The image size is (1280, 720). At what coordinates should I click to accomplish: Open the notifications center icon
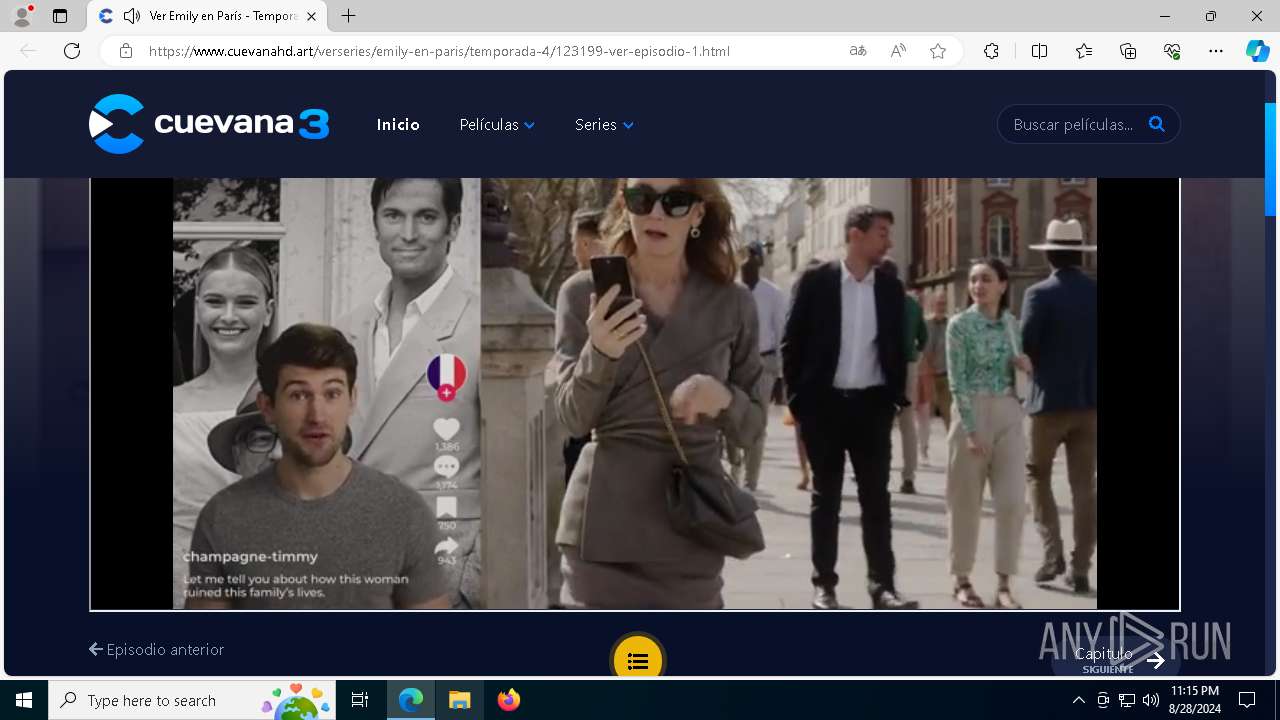(1247, 700)
